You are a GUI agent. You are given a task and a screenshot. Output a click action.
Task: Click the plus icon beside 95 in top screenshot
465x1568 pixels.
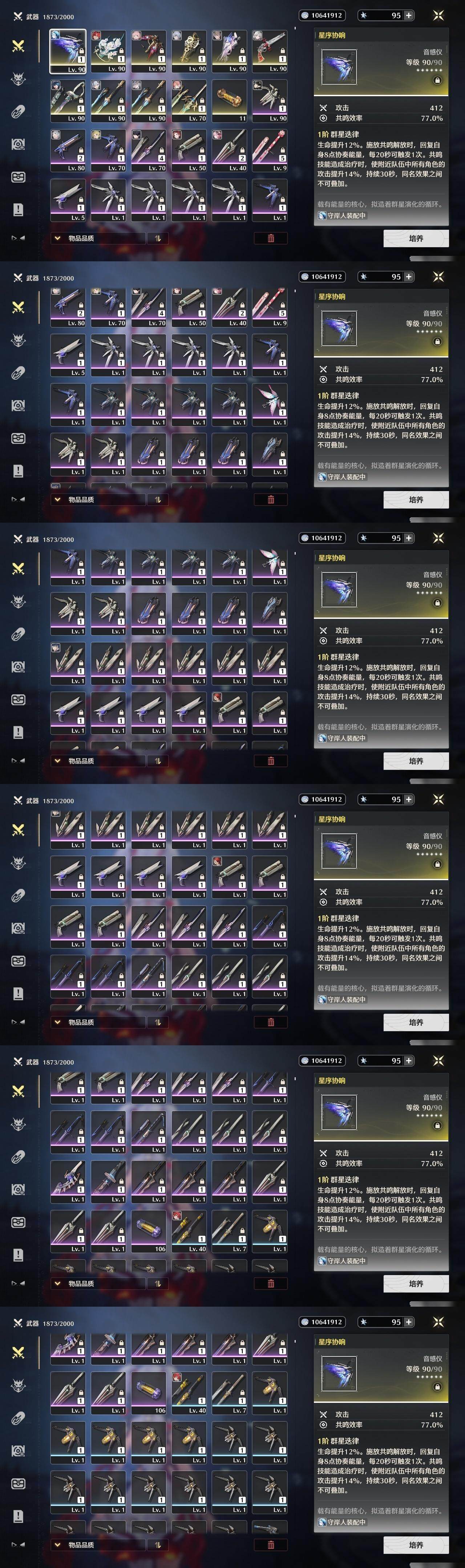(408, 15)
